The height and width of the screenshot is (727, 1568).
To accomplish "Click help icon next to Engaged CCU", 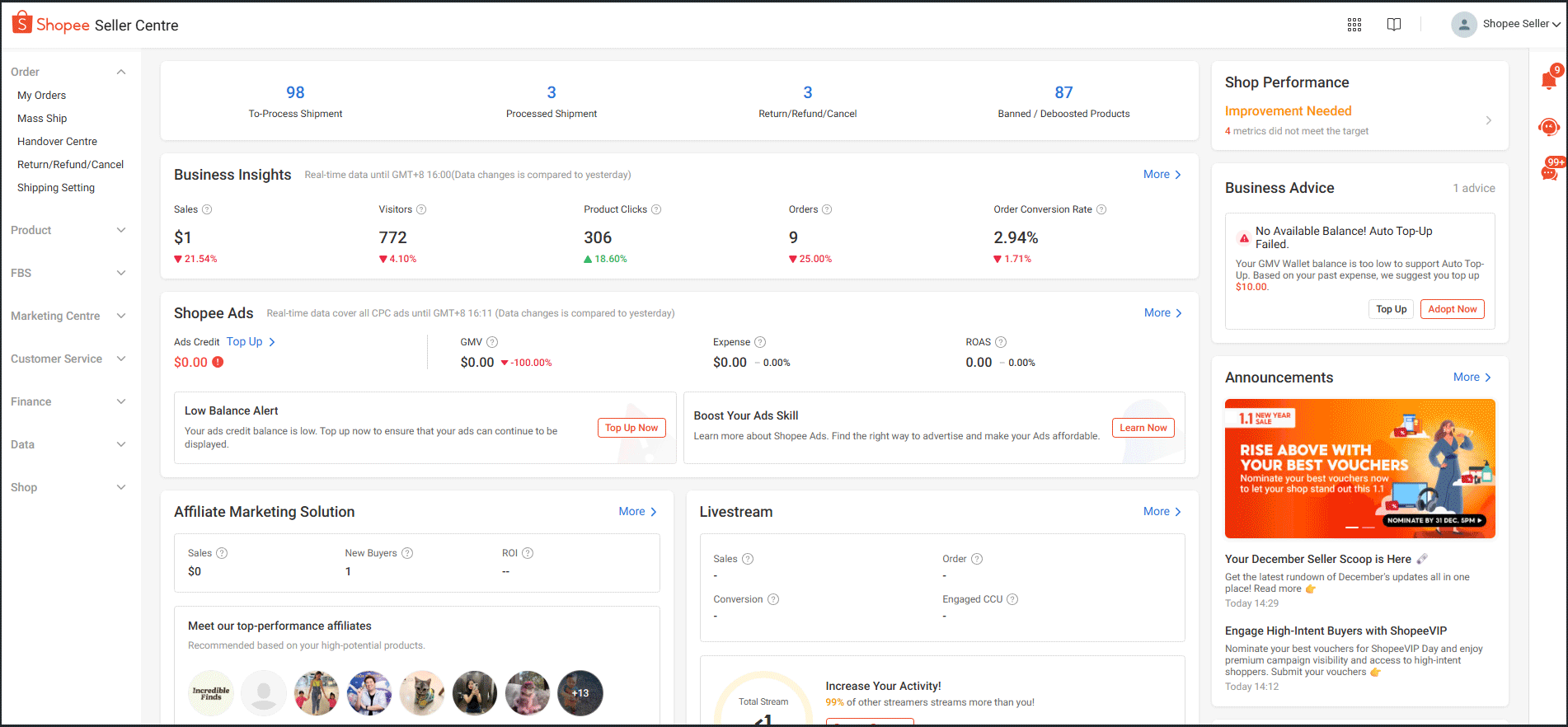I will click(1012, 599).
